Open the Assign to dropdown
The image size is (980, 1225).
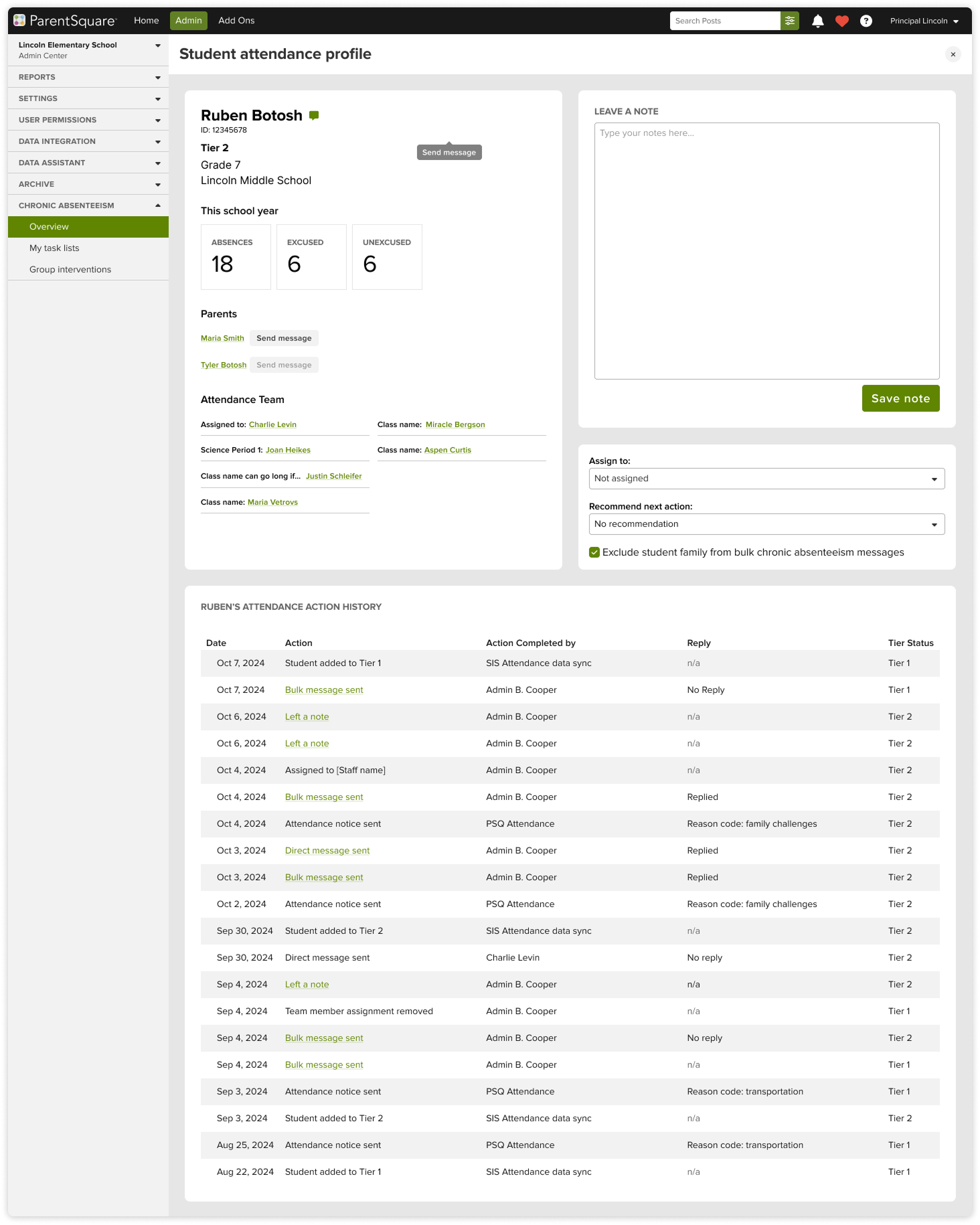pos(766,479)
